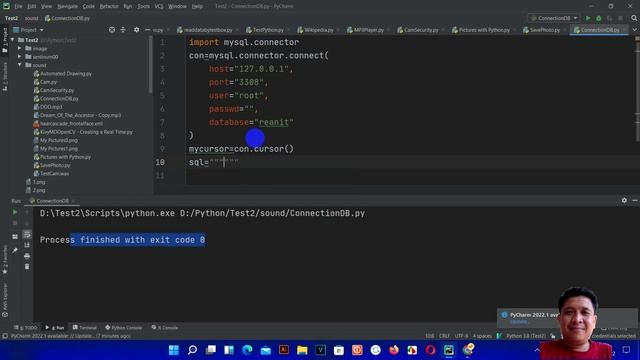Click Python interpreter status bar entry
The image size is (640, 360).
click(526, 336)
